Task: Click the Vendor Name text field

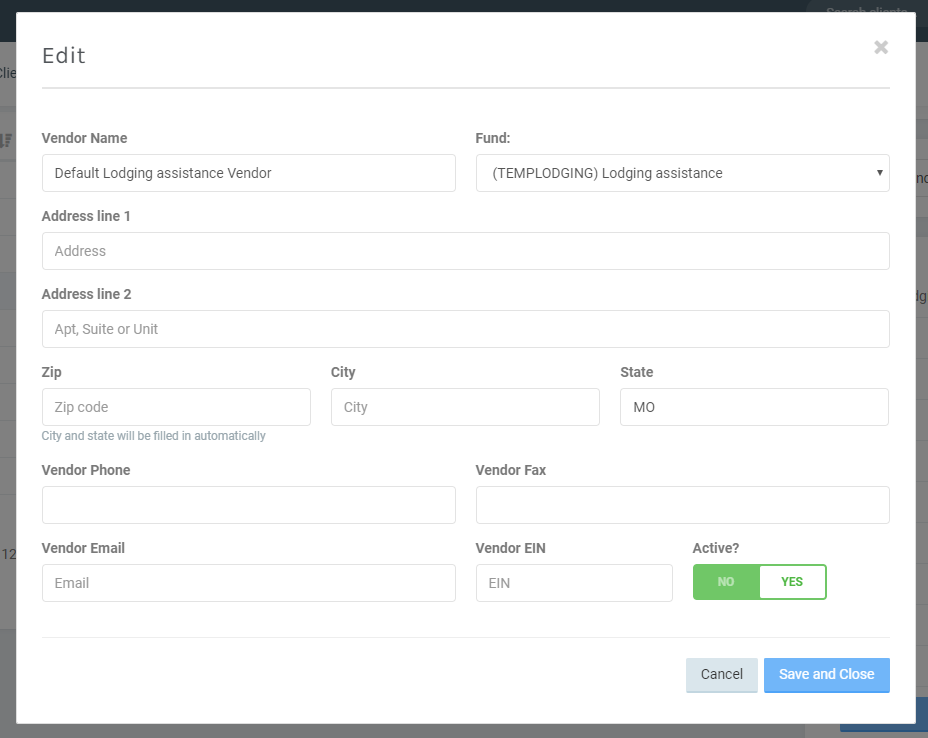Action: [248, 173]
